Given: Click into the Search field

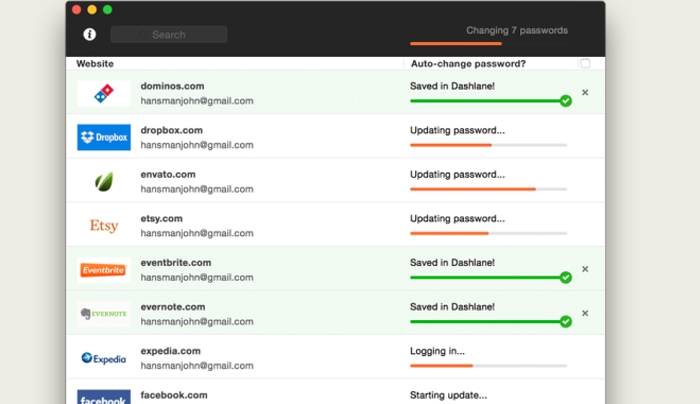Looking at the screenshot, I should [x=169, y=34].
